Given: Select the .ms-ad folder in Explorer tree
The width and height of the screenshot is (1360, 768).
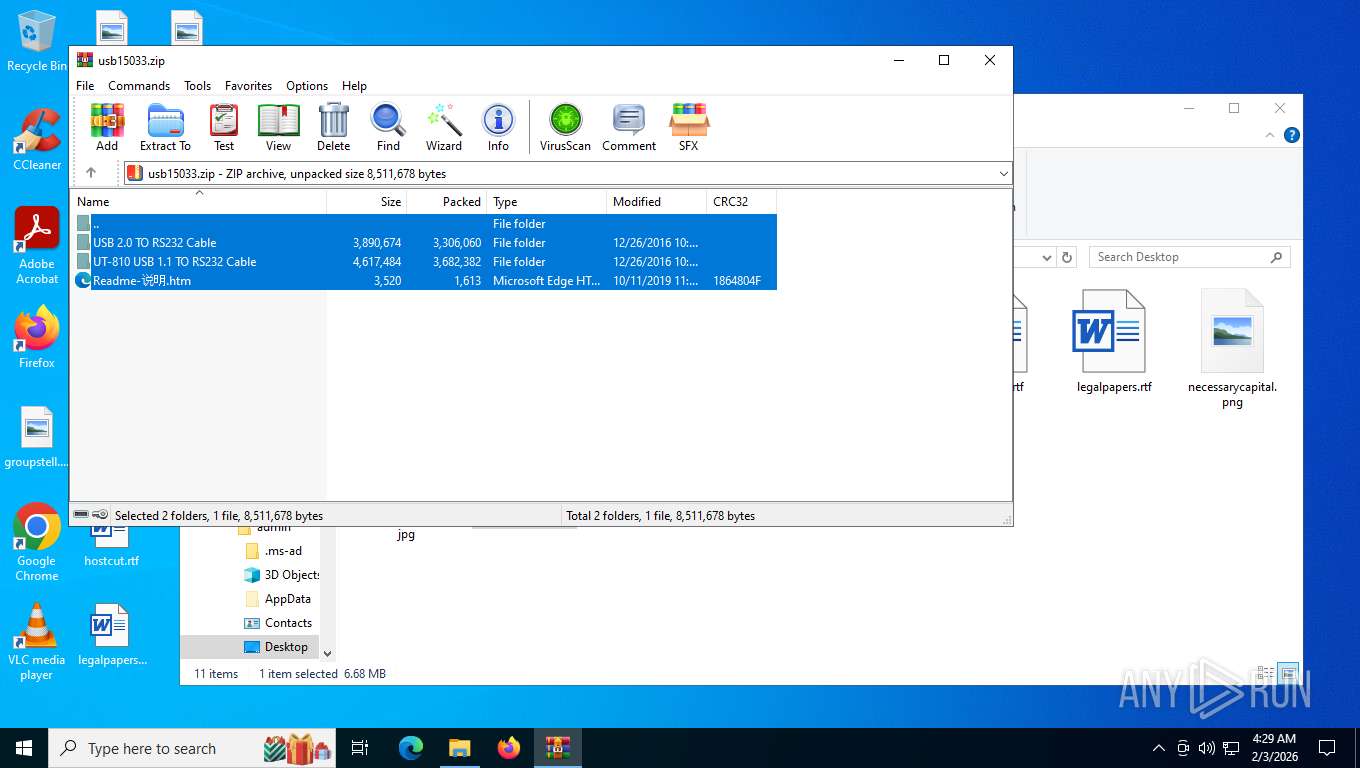Looking at the screenshot, I should point(274,551).
